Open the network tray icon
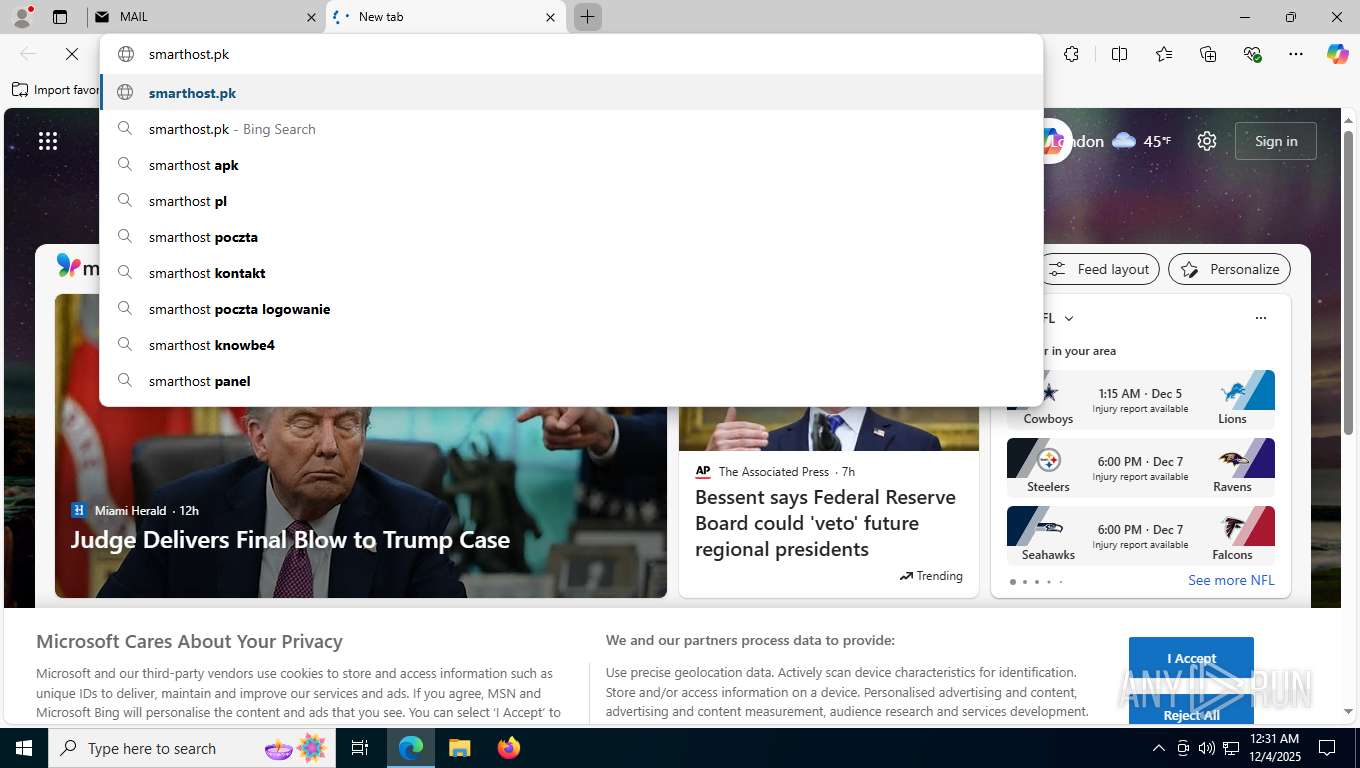Image resolution: width=1360 pixels, height=768 pixels. [x=1230, y=748]
